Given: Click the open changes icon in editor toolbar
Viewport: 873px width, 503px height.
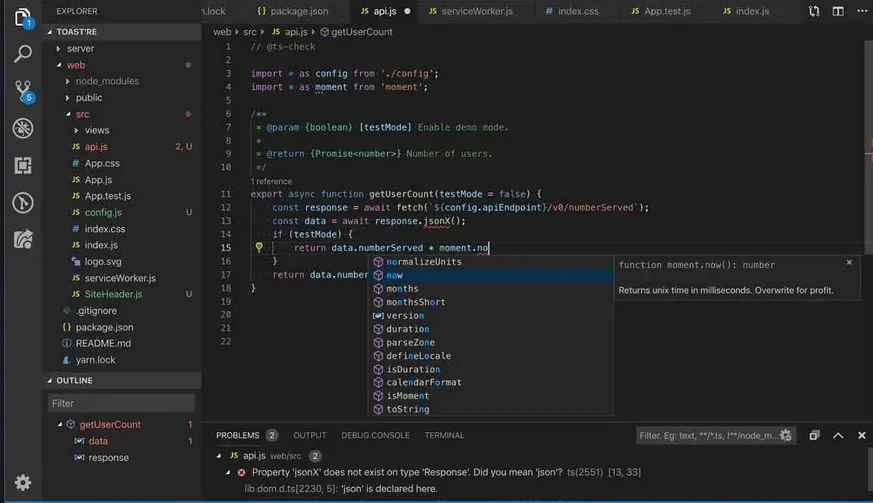Looking at the screenshot, I should point(814,11).
